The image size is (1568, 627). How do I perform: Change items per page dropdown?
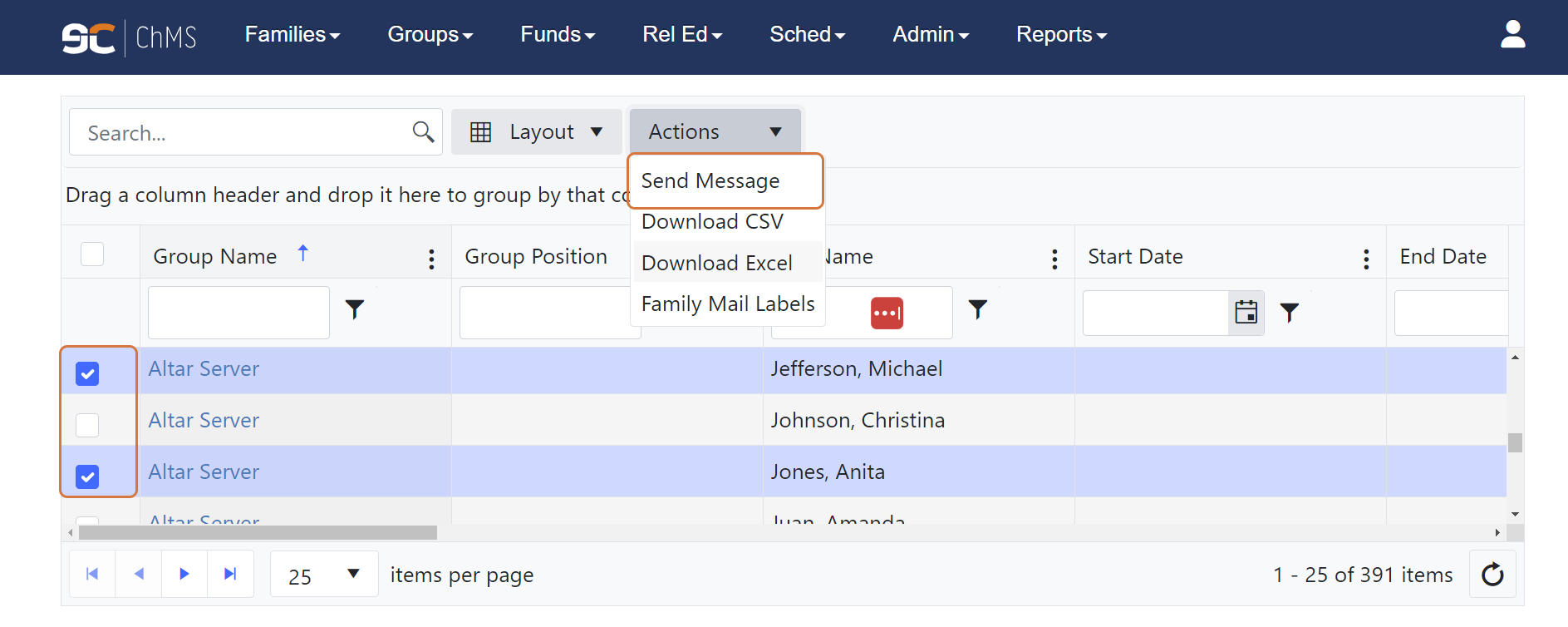(x=324, y=574)
